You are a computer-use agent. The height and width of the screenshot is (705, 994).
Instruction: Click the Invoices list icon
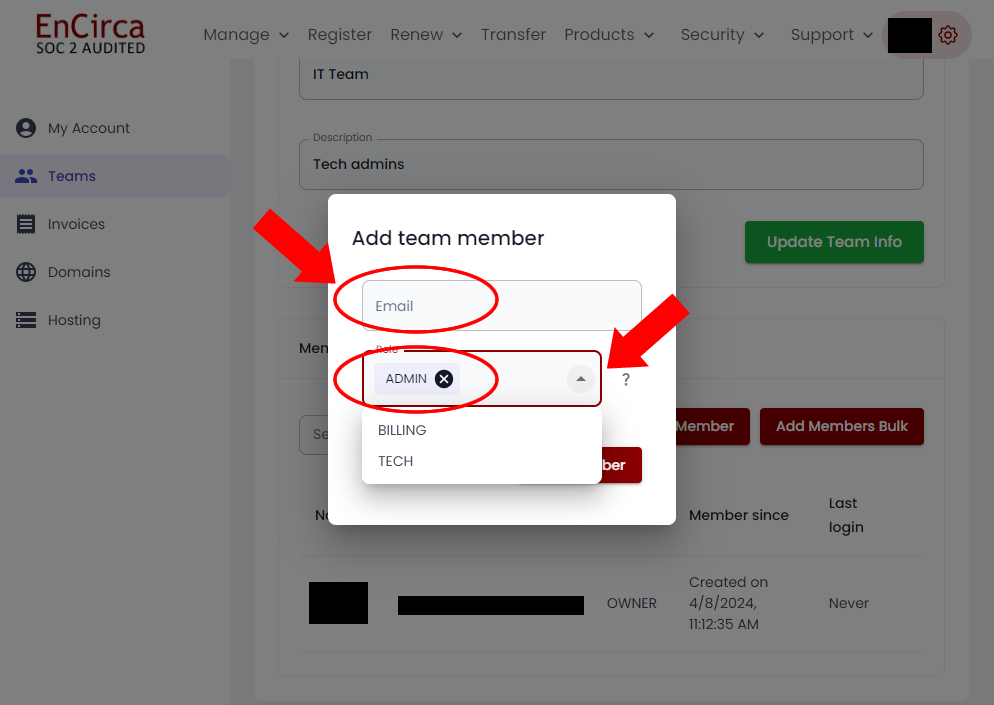click(26, 224)
